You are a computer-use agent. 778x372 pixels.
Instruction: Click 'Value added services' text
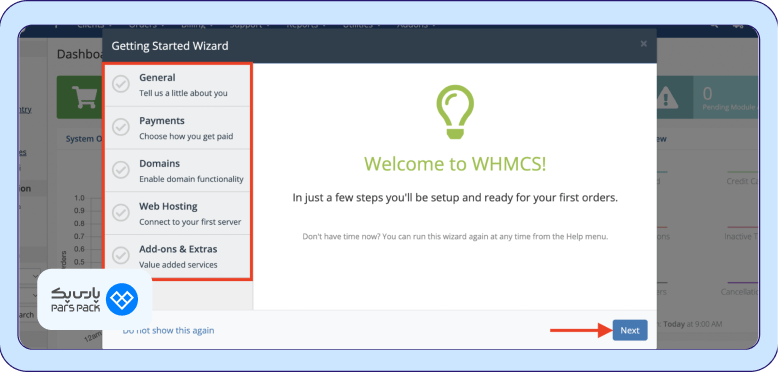click(x=178, y=265)
